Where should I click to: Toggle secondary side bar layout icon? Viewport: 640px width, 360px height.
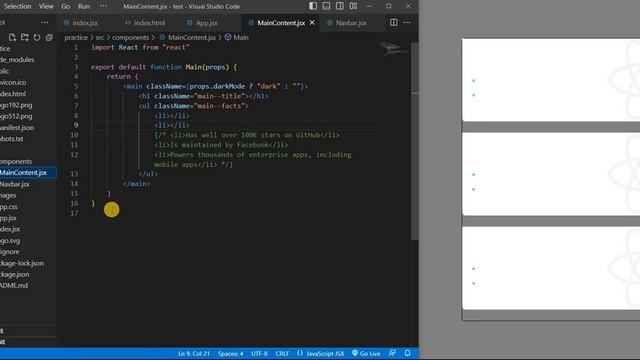tap(340, 6)
